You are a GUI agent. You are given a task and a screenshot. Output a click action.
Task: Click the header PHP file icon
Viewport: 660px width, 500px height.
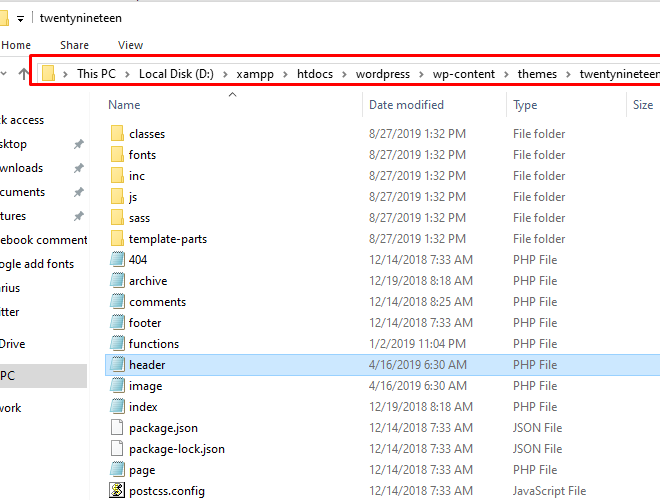point(117,364)
